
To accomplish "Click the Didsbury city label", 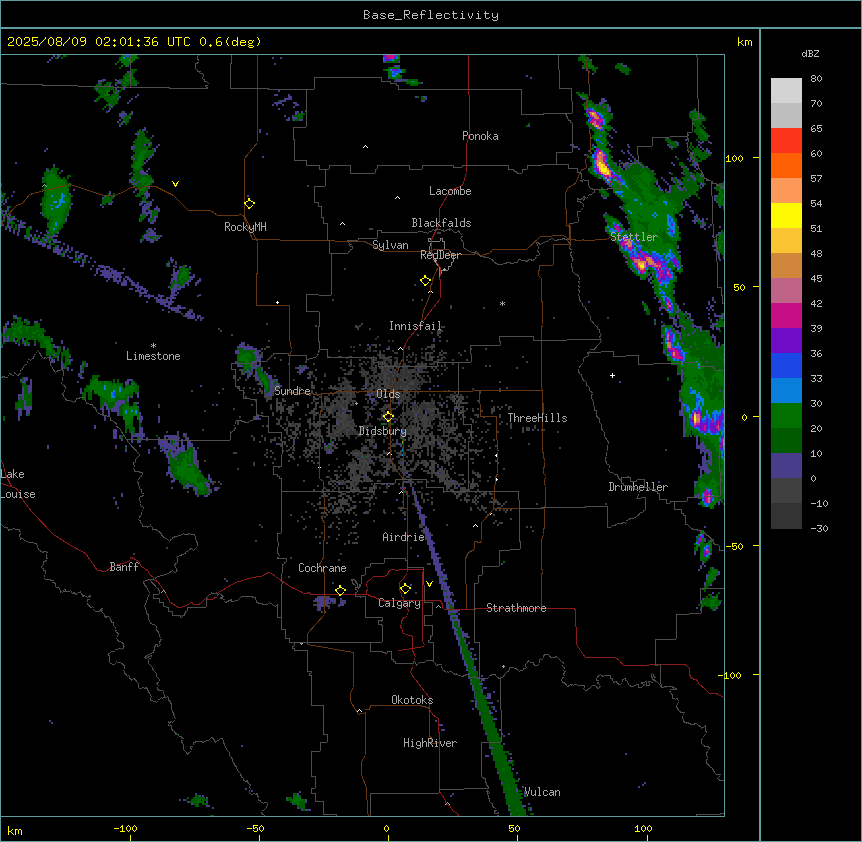I will click(x=383, y=431).
